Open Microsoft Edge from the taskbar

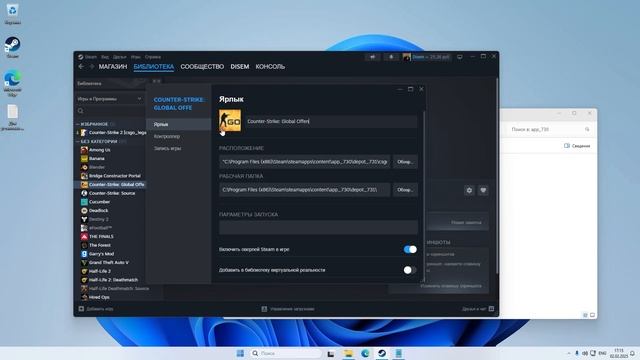(x=365, y=353)
